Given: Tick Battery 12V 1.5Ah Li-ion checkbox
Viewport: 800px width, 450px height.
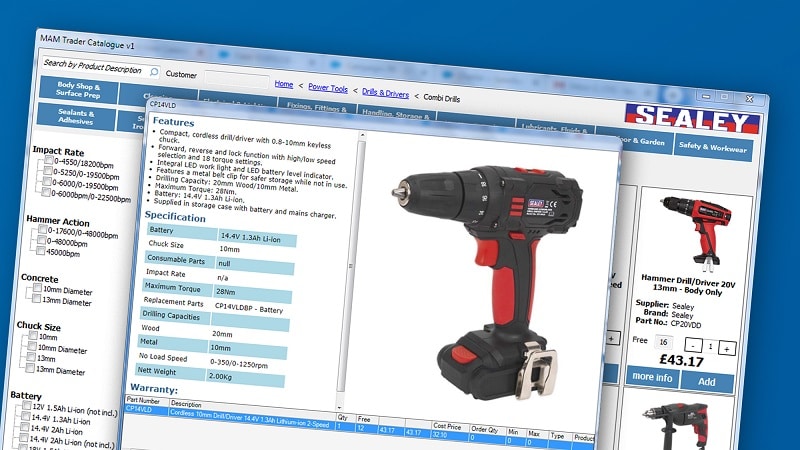Looking at the screenshot, I should pyautogui.click(x=27, y=406).
